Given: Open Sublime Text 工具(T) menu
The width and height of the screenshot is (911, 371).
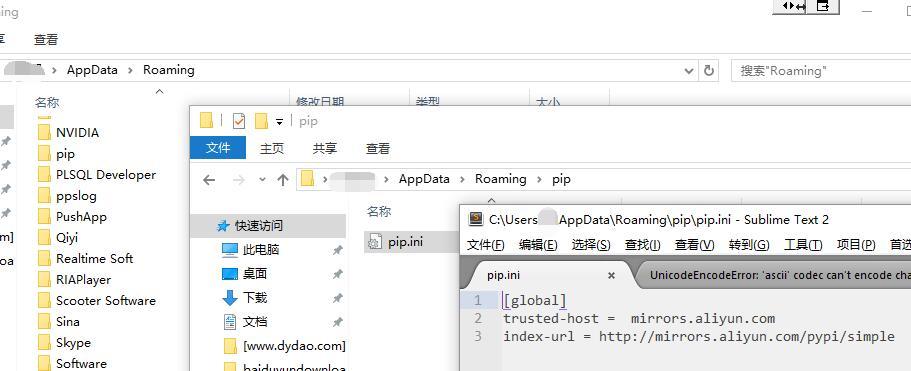Looking at the screenshot, I should pyautogui.click(x=803, y=245).
